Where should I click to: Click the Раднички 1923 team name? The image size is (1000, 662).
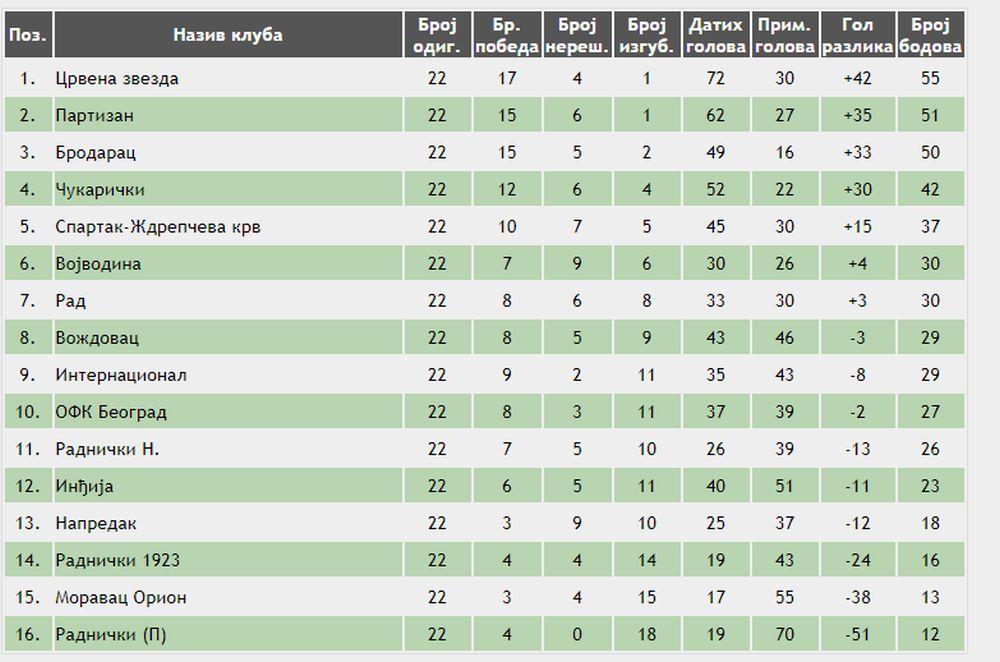[x=118, y=560]
